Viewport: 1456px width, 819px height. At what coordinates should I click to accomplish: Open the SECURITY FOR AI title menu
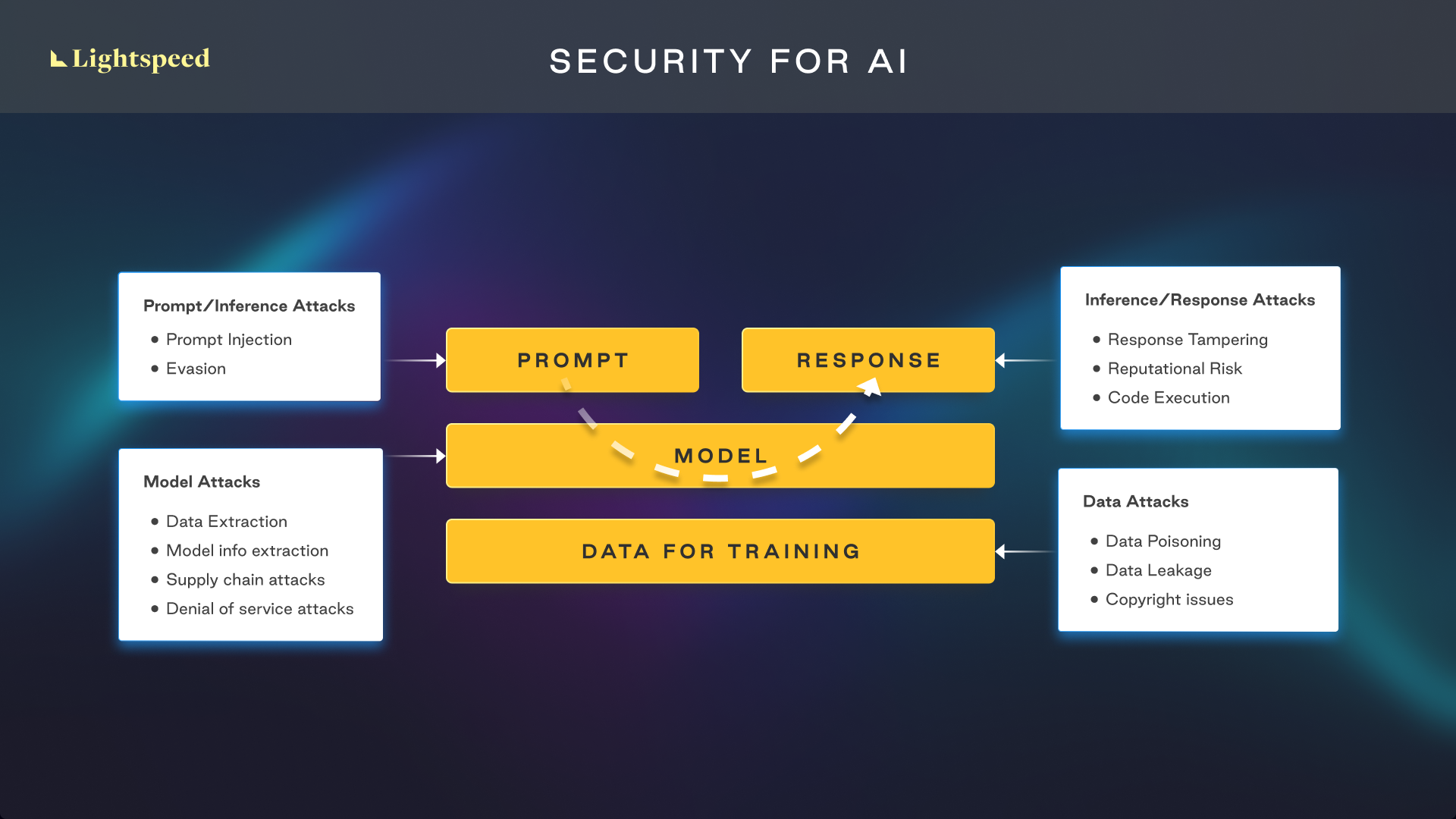coord(728,57)
